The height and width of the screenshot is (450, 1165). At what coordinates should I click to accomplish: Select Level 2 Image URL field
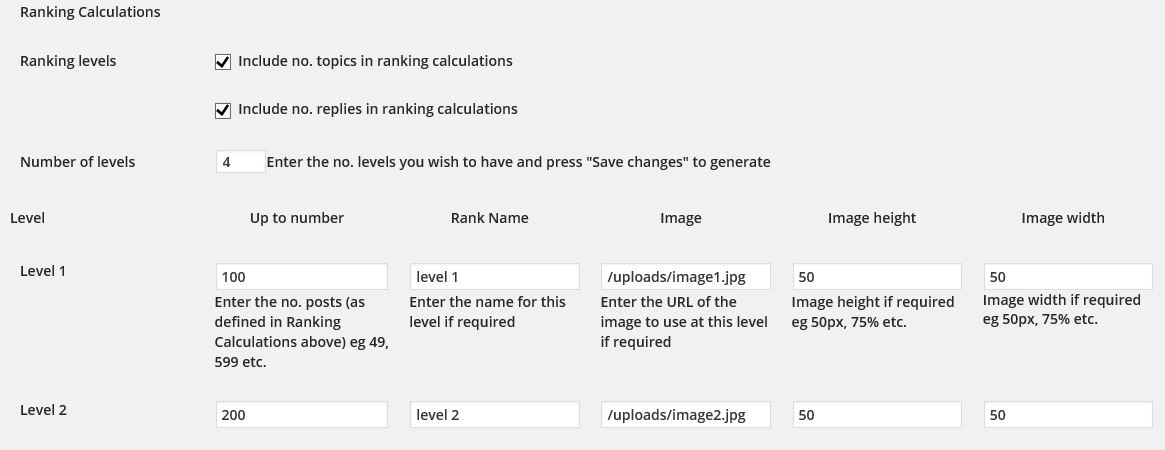[685, 415]
